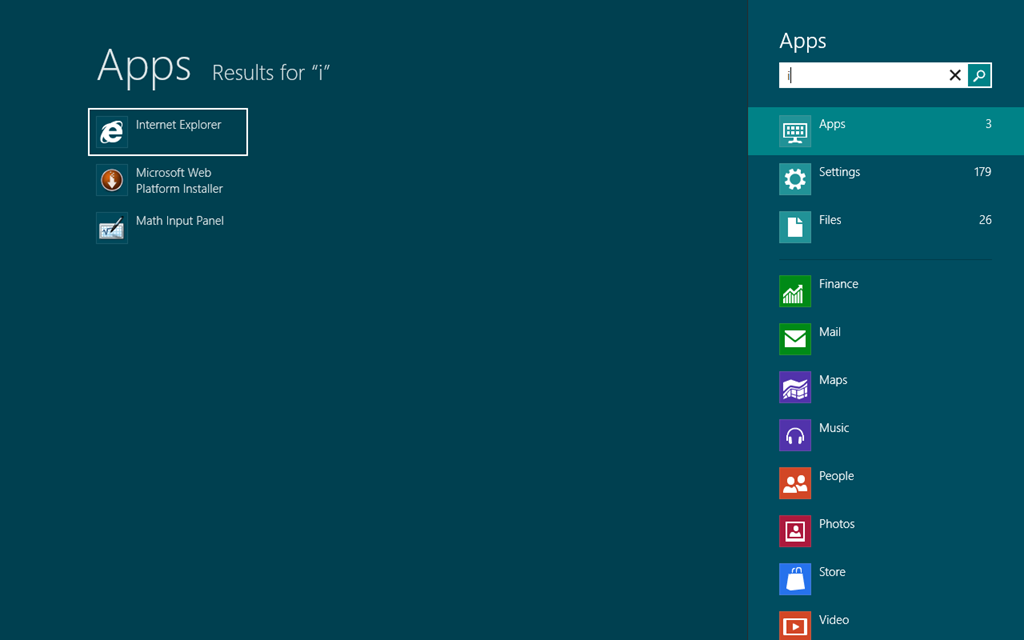Select the Maps icon

click(x=795, y=387)
